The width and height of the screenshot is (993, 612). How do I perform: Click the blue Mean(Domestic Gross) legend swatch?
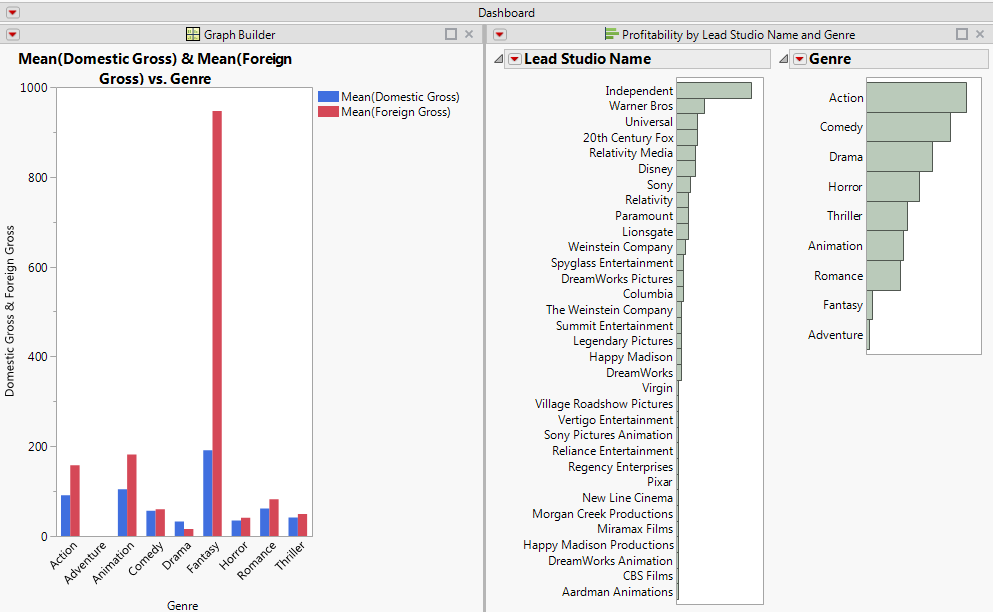328,96
